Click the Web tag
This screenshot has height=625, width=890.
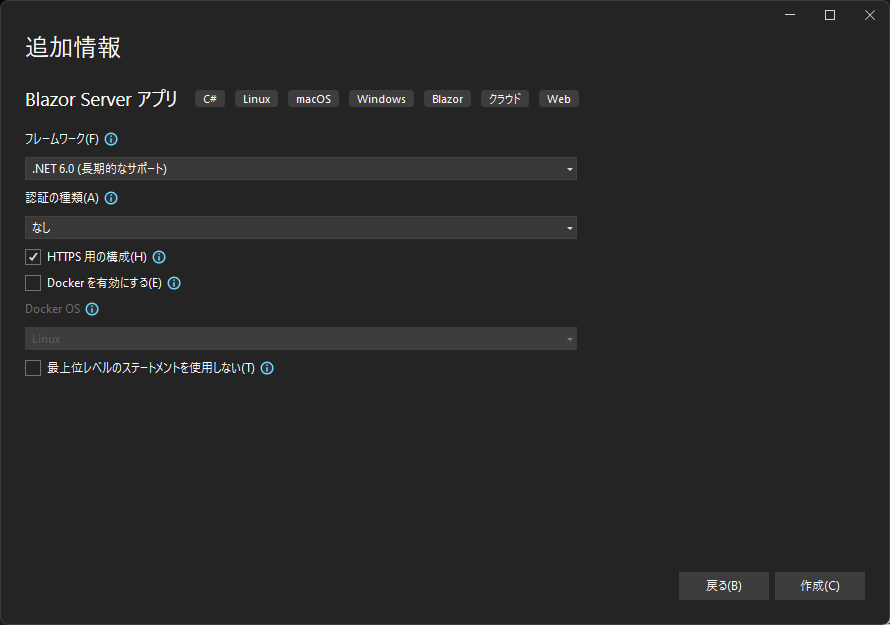[559, 99]
